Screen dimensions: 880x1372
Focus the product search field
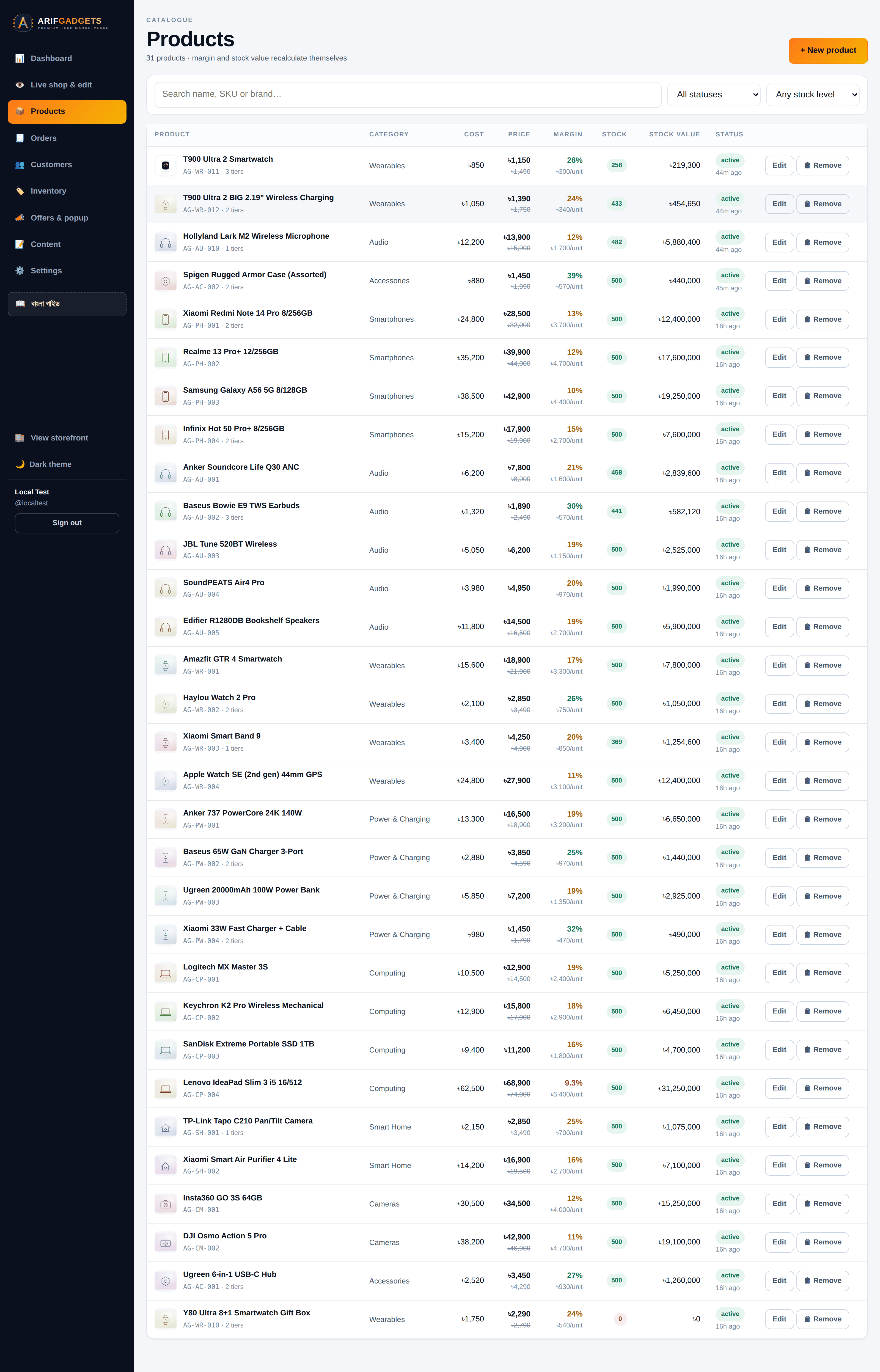408,94
